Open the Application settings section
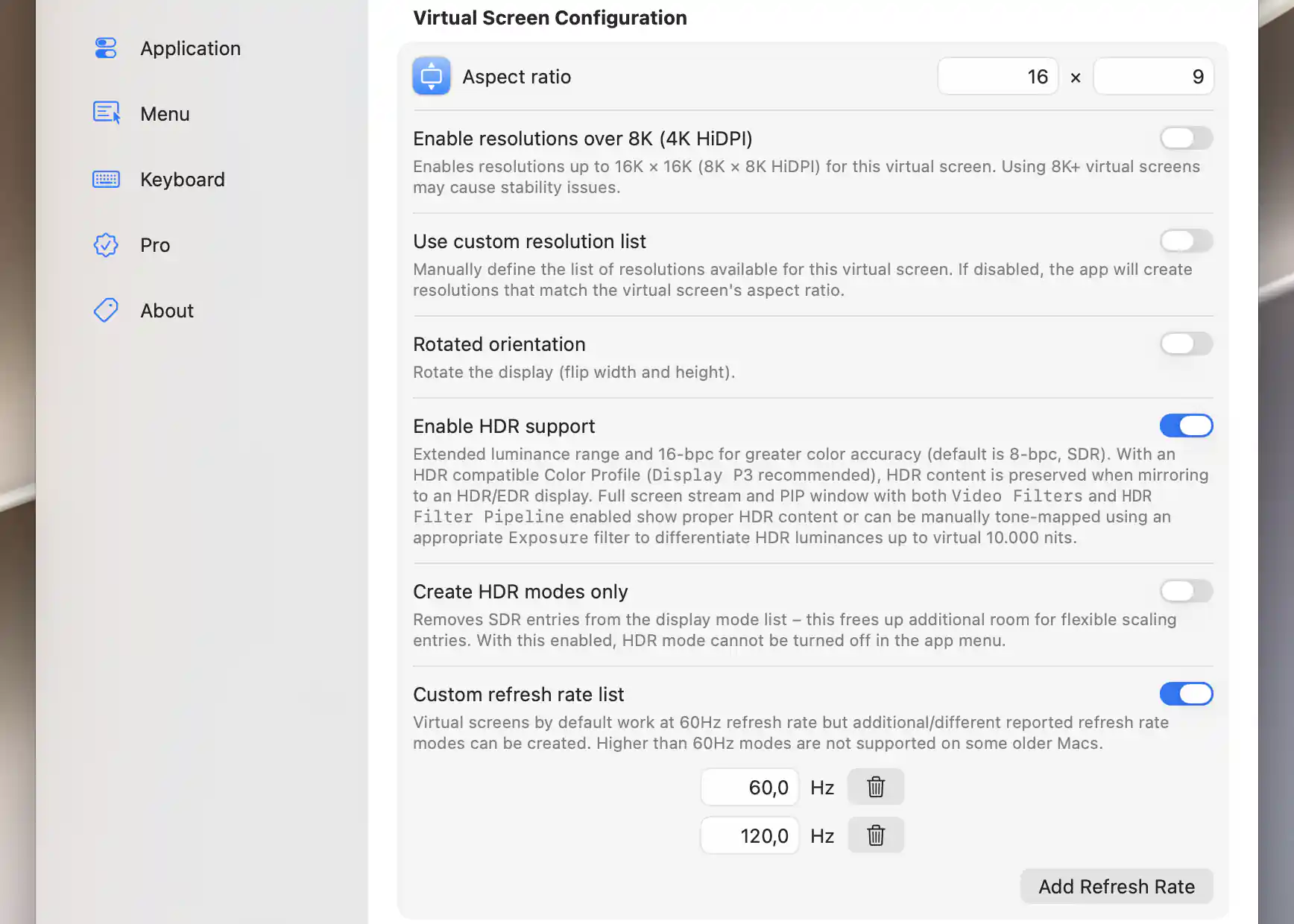 (x=191, y=48)
